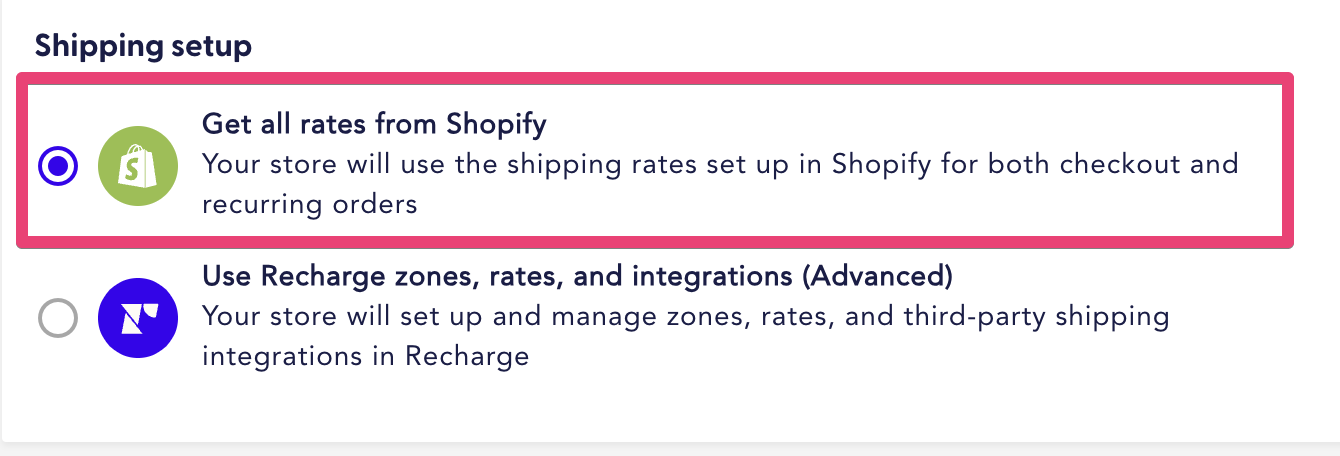Pick the Use Recharge zones, rates, and integrations title
1340x456 pixels.
[577, 275]
